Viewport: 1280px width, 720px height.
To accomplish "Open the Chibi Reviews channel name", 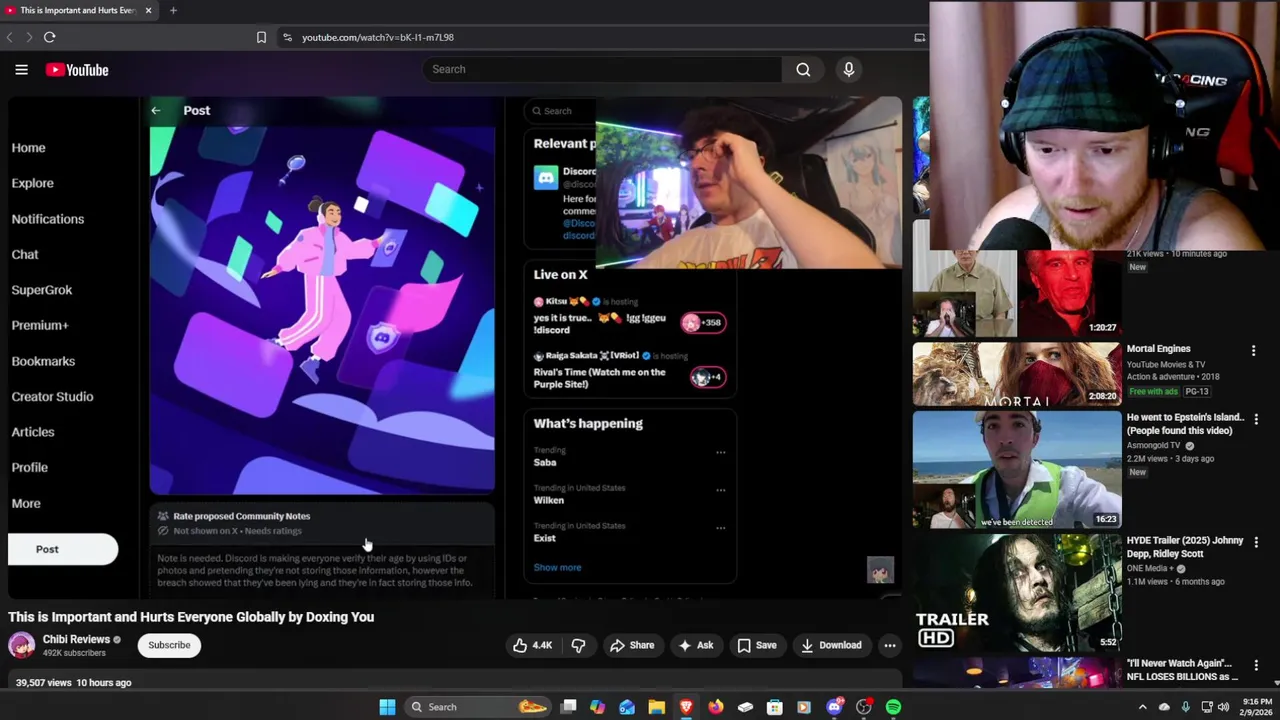I will 76,639.
